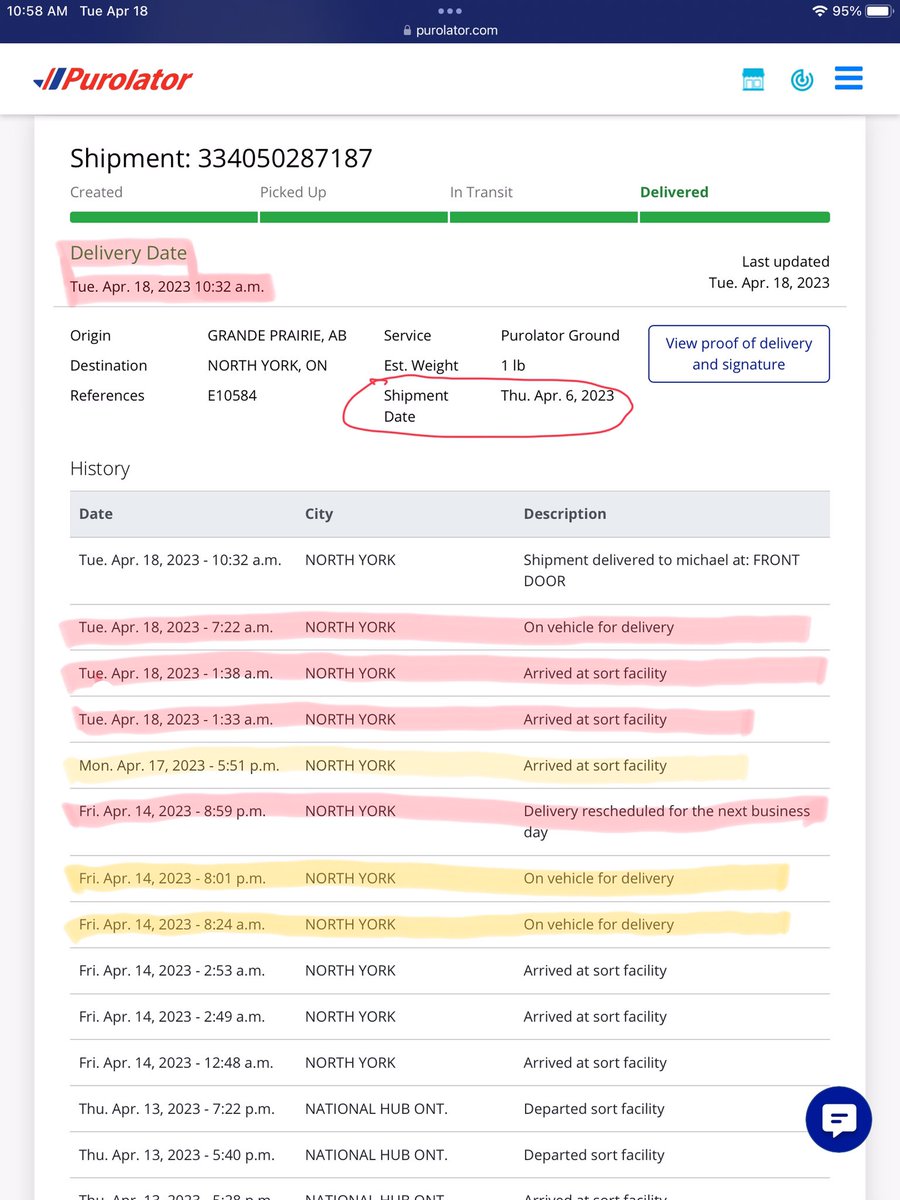Select the Apr. 14 2:53 a.m. date cell
This screenshot has height=1200, width=900.
pyautogui.click(x=172, y=970)
